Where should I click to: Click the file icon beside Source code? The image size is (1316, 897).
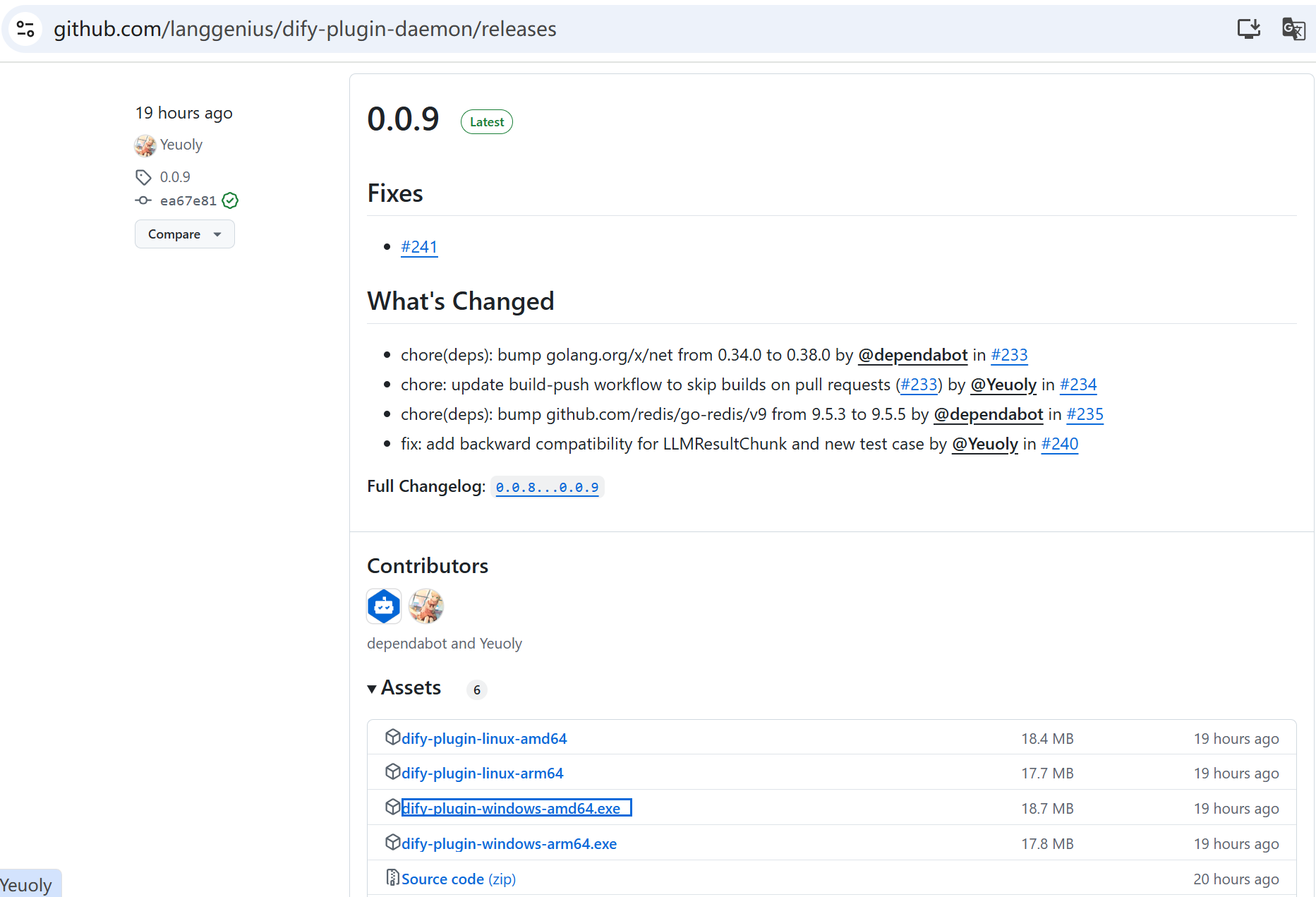[392, 877]
